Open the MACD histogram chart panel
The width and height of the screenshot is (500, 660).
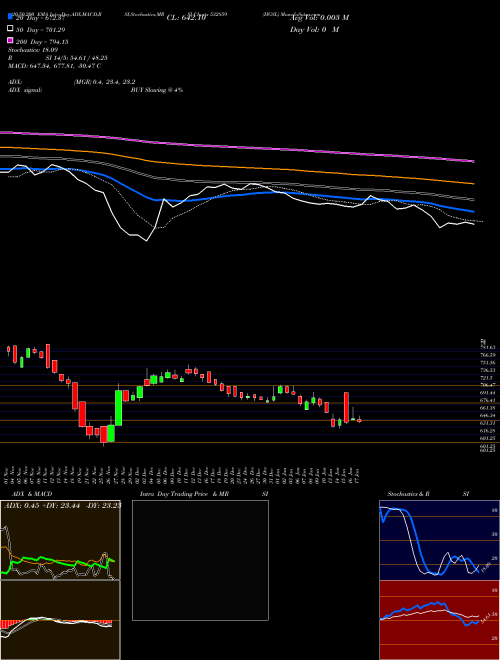[60, 620]
